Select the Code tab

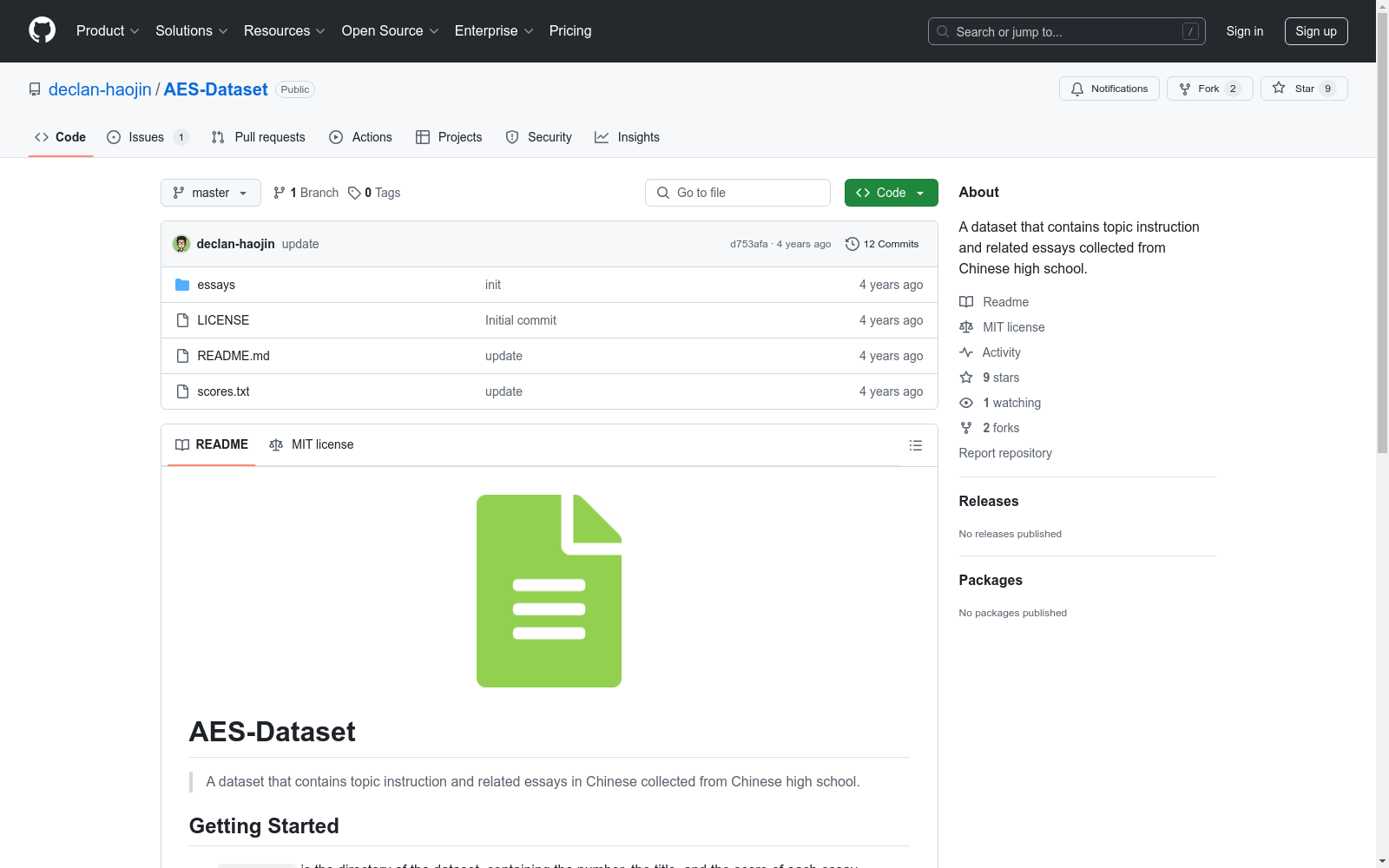point(61,137)
